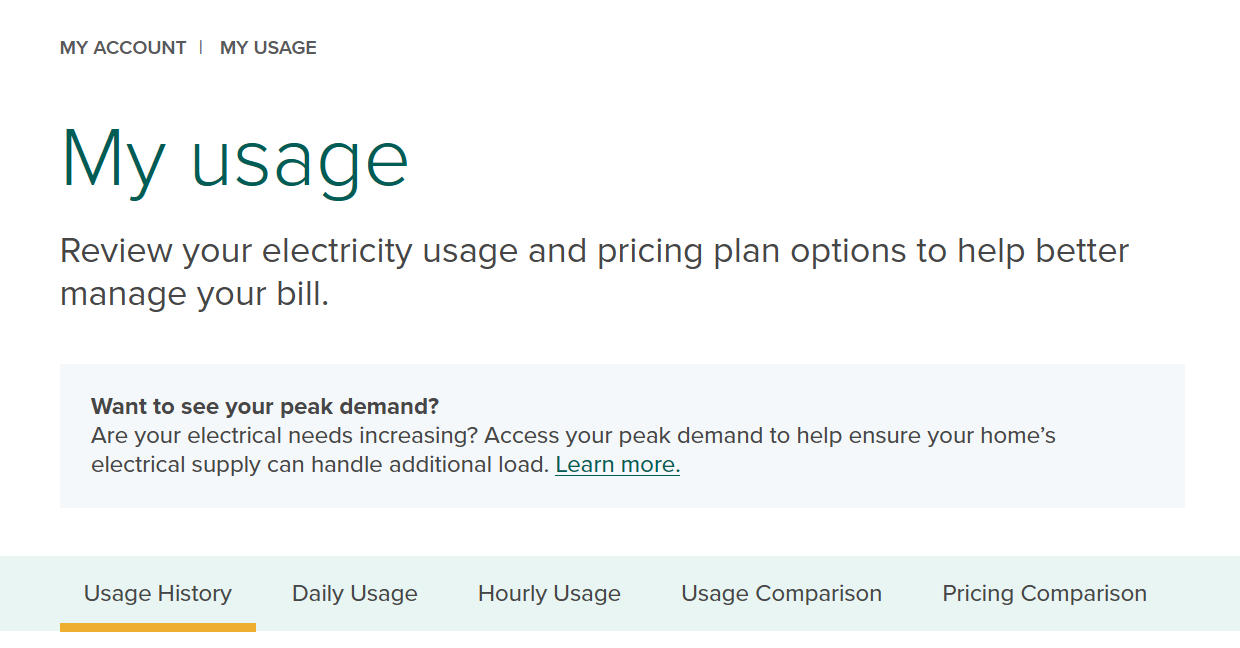1240x648 pixels.
Task: Select the "Want to see your peak demand?" heading
Action: click(265, 407)
